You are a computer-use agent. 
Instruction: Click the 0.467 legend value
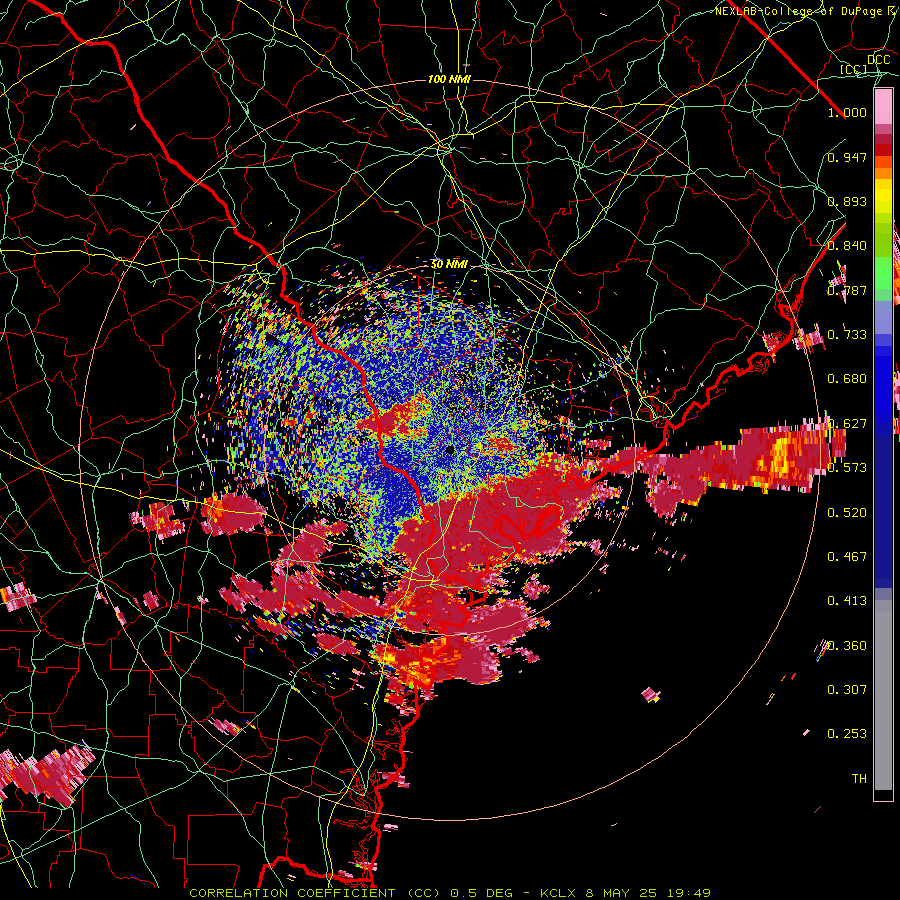pos(847,556)
